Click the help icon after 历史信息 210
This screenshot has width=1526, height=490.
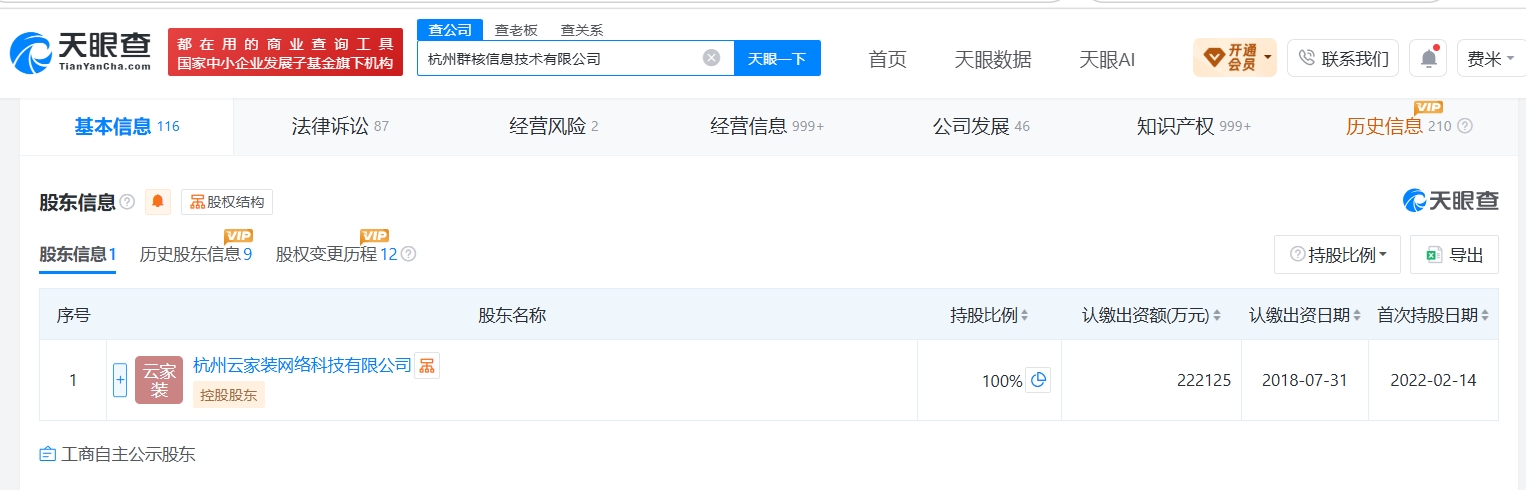pyautogui.click(x=1465, y=126)
